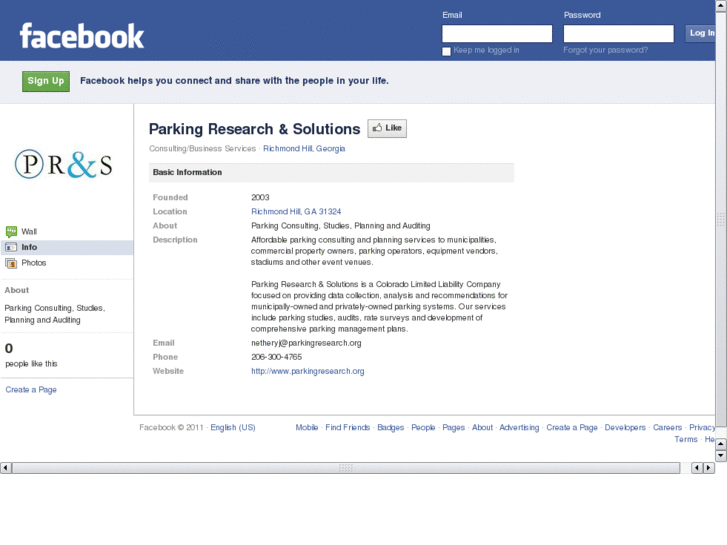Open Richmond Hill, GA 31324 location link
The image size is (727, 545).
(296, 212)
